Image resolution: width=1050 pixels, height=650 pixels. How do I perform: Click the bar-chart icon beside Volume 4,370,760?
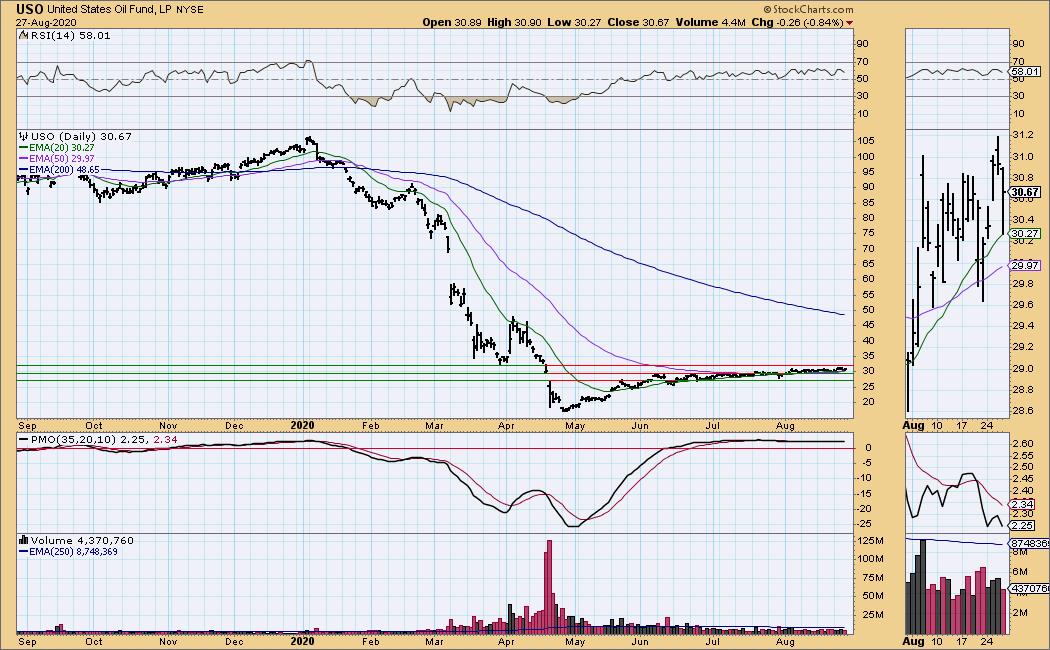pyautogui.click(x=23, y=540)
